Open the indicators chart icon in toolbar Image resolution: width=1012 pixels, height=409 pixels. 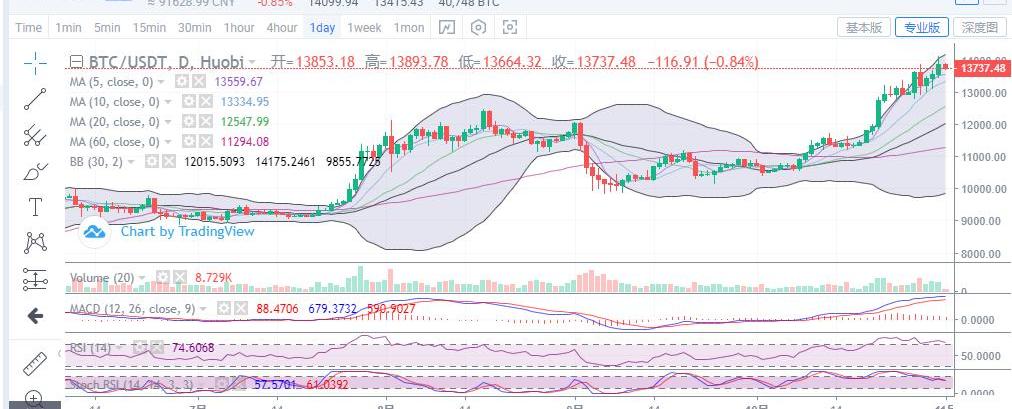(x=447, y=27)
